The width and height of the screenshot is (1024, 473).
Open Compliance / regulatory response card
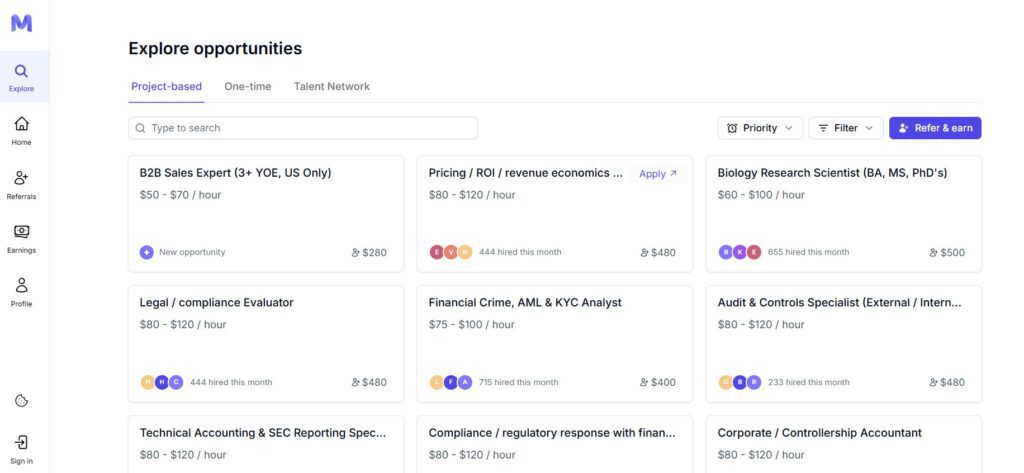pos(554,444)
